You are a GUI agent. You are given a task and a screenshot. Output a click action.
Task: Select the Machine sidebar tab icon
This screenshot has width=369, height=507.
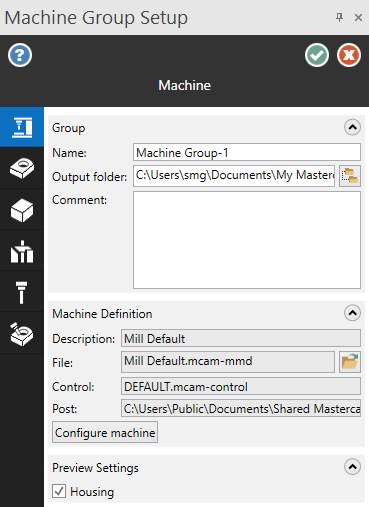point(22,127)
